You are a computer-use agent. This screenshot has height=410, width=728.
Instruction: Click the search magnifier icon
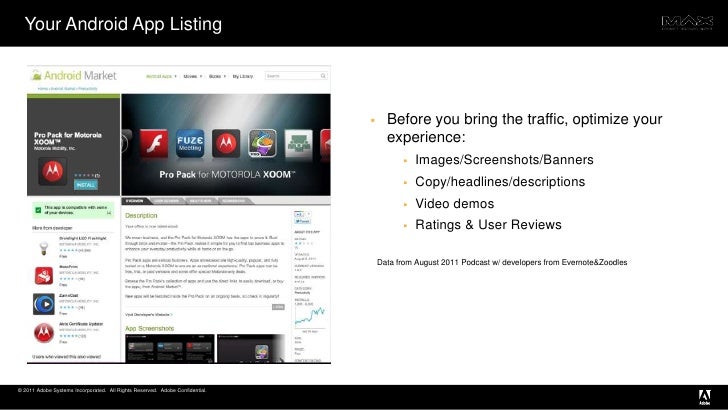(323, 76)
